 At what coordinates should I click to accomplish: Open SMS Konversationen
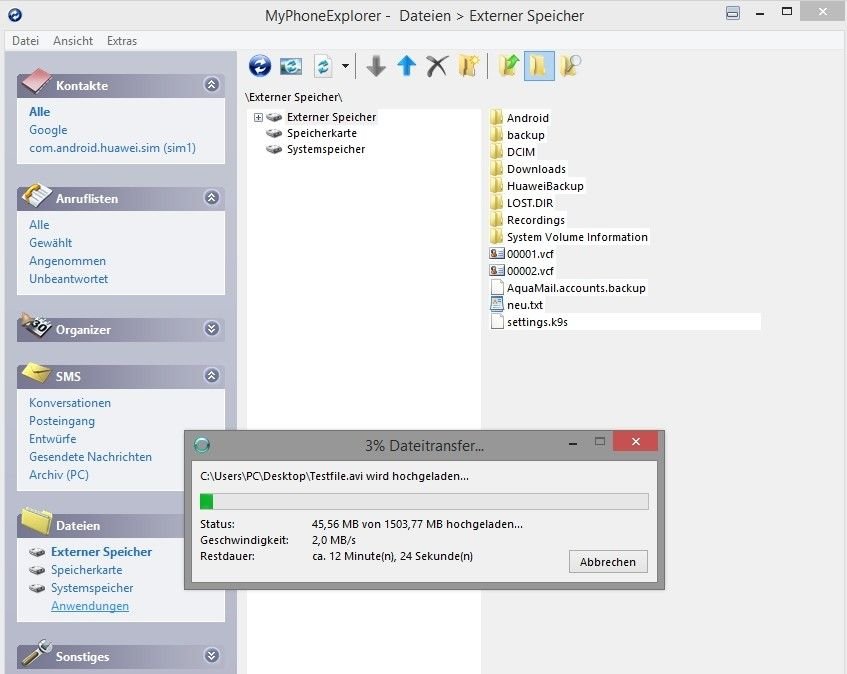click(70, 403)
